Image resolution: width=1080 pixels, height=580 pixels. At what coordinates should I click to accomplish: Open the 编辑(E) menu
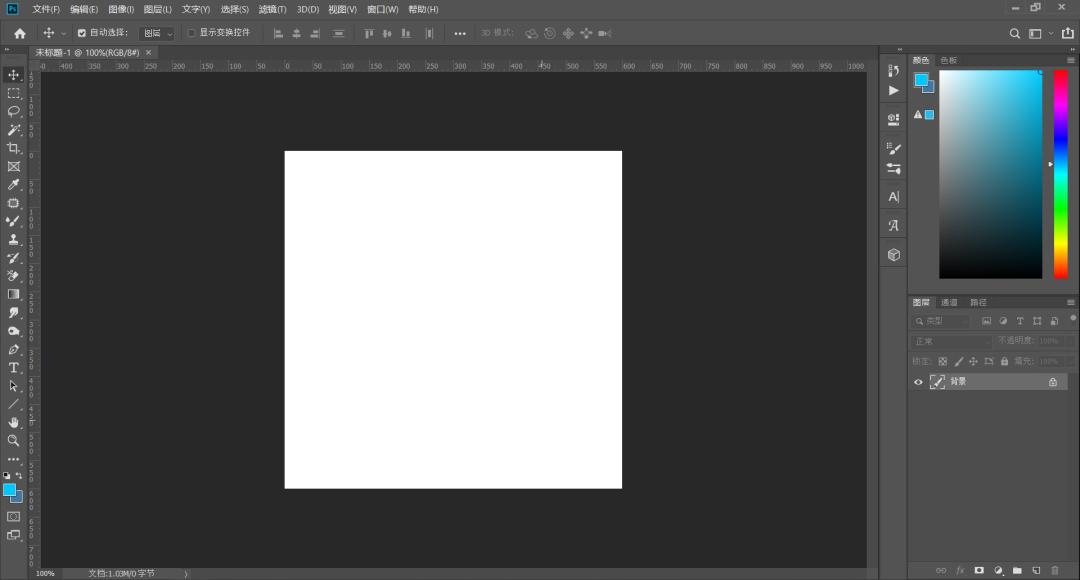[x=84, y=10]
